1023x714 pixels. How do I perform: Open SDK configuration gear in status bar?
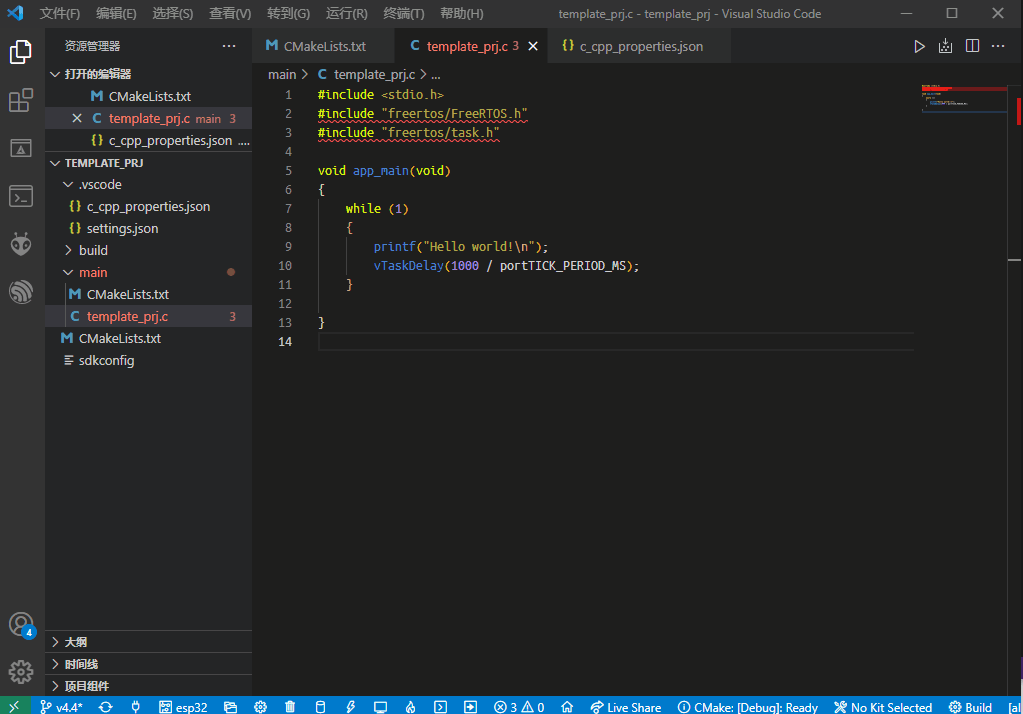pyautogui.click(x=260, y=707)
